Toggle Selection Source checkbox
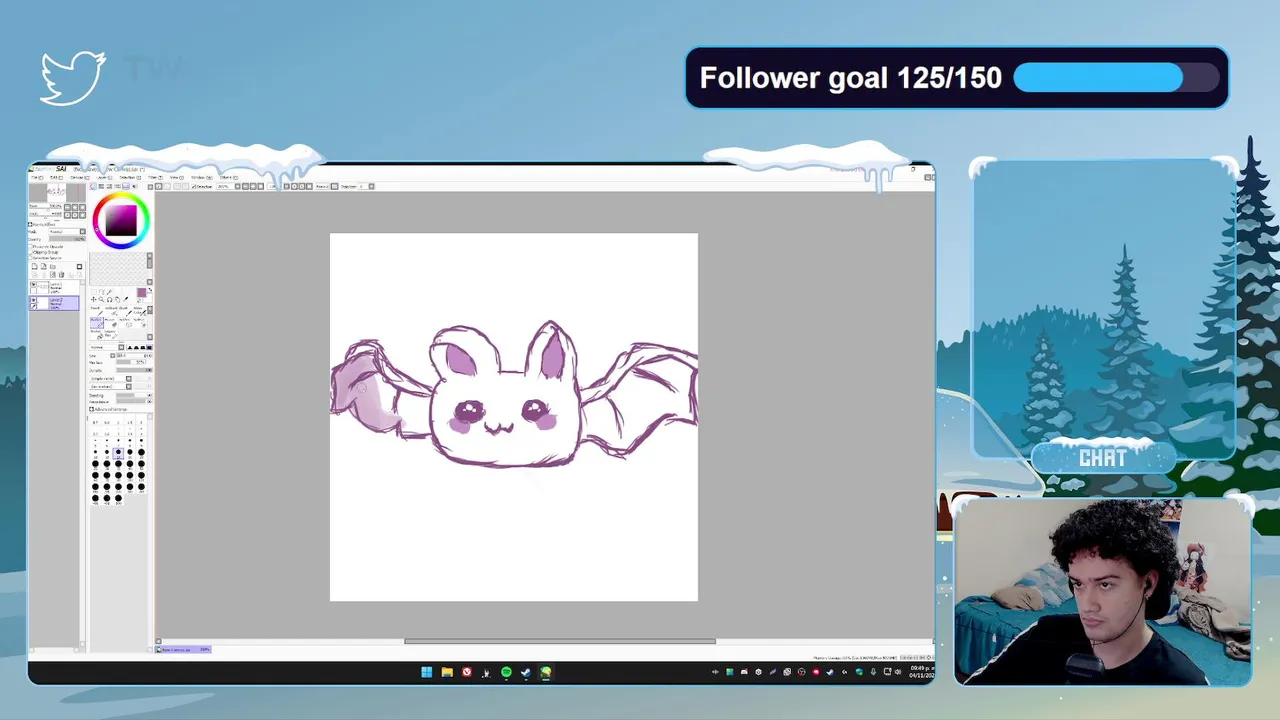This screenshot has height=720, width=1280. click(30, 258)
